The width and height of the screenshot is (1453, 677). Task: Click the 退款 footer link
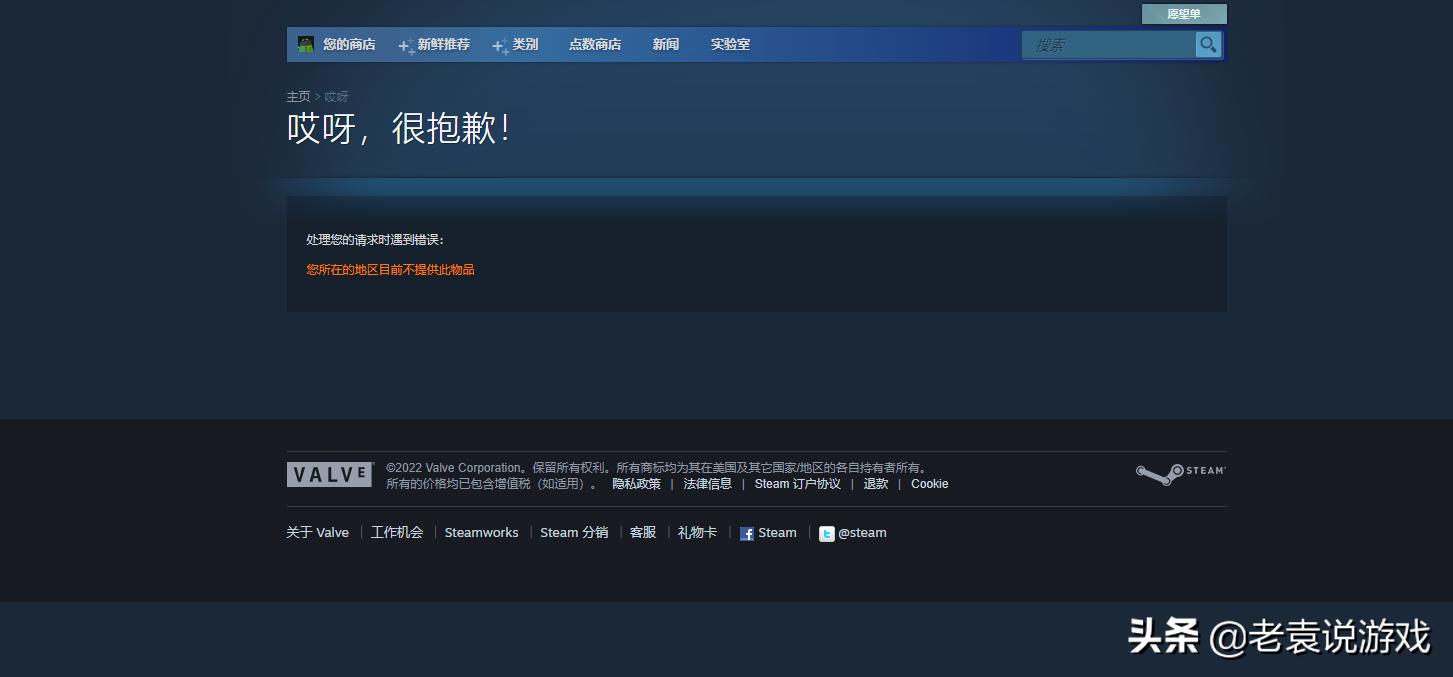point(875,483)
